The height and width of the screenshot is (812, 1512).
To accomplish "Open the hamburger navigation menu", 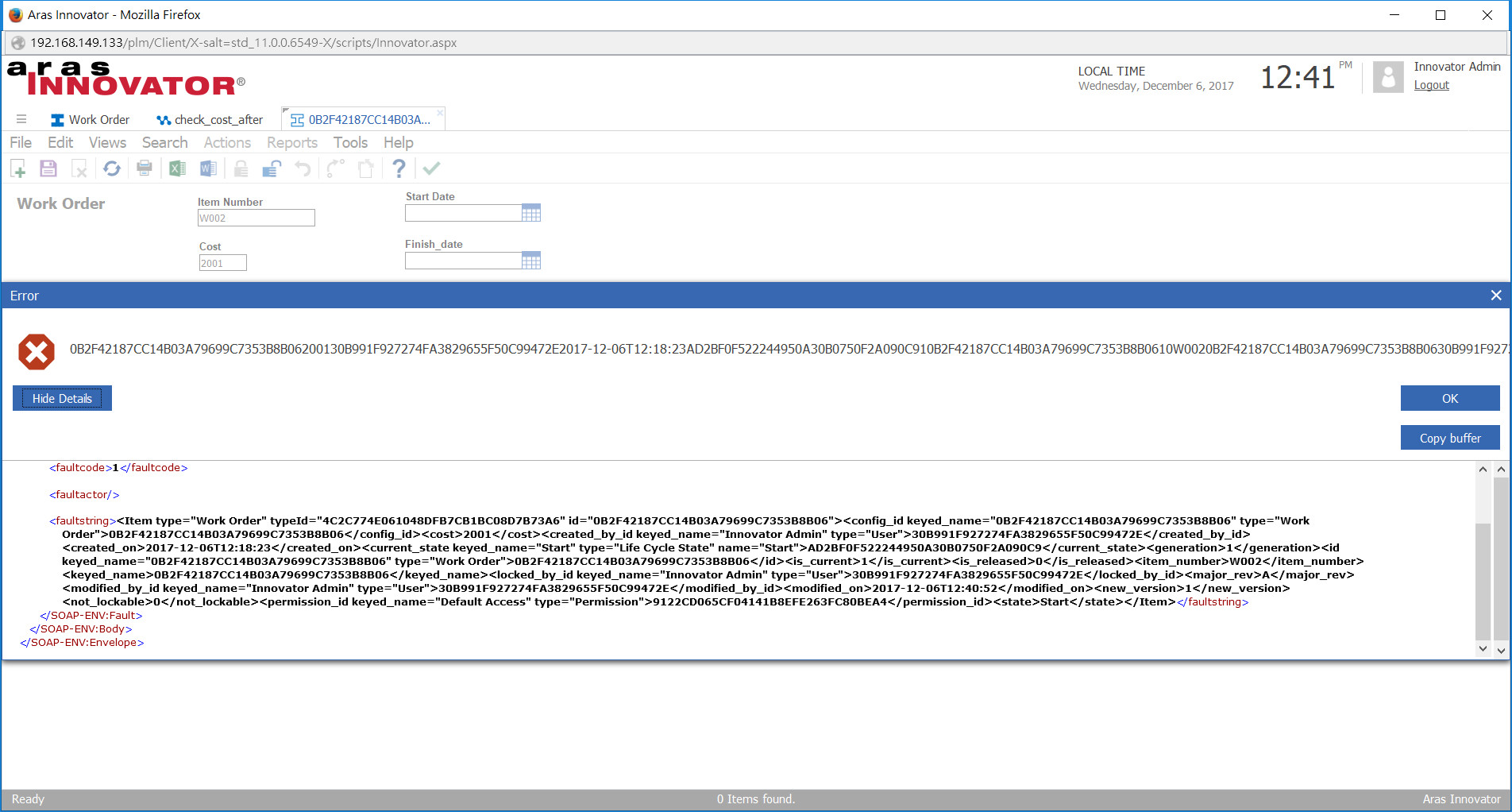I will (x=21, y=119).
